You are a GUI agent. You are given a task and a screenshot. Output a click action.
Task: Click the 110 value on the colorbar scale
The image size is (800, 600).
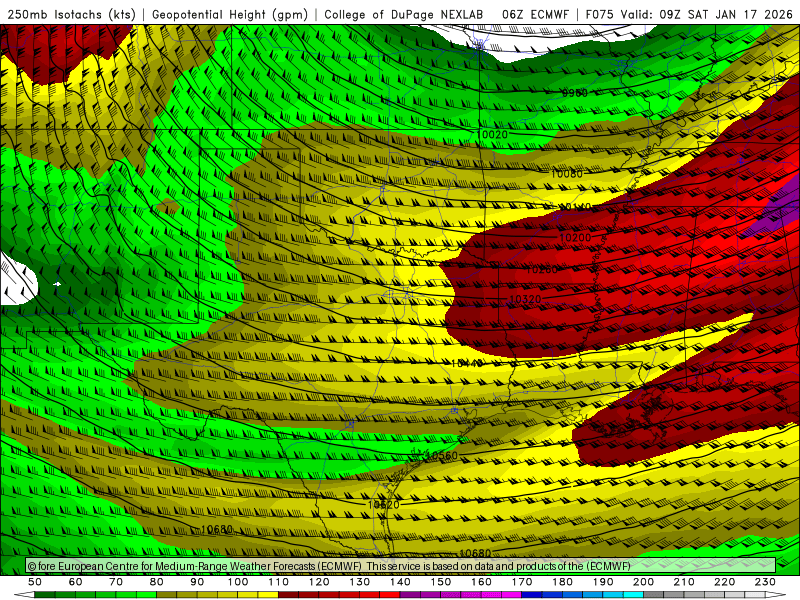click(x=279, y=582)
